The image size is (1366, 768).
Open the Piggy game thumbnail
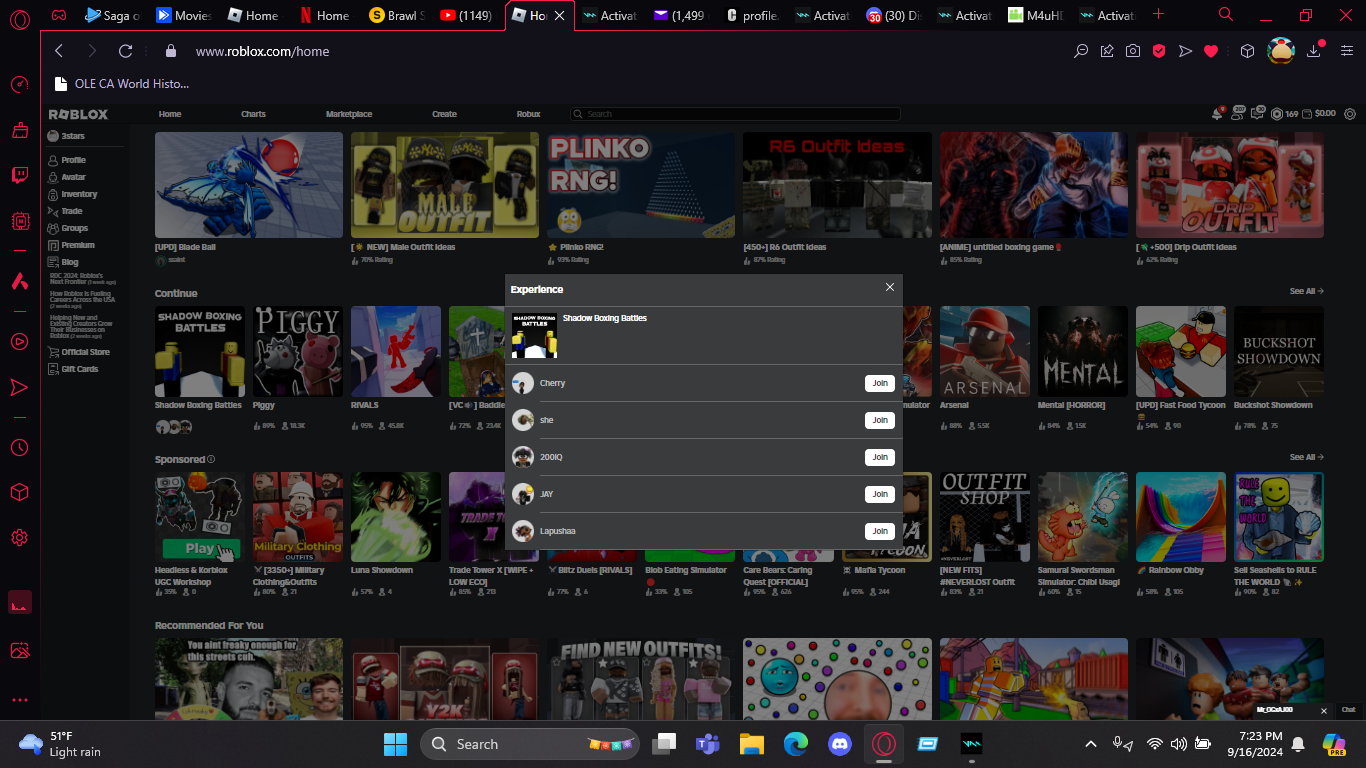coord(297,351)
